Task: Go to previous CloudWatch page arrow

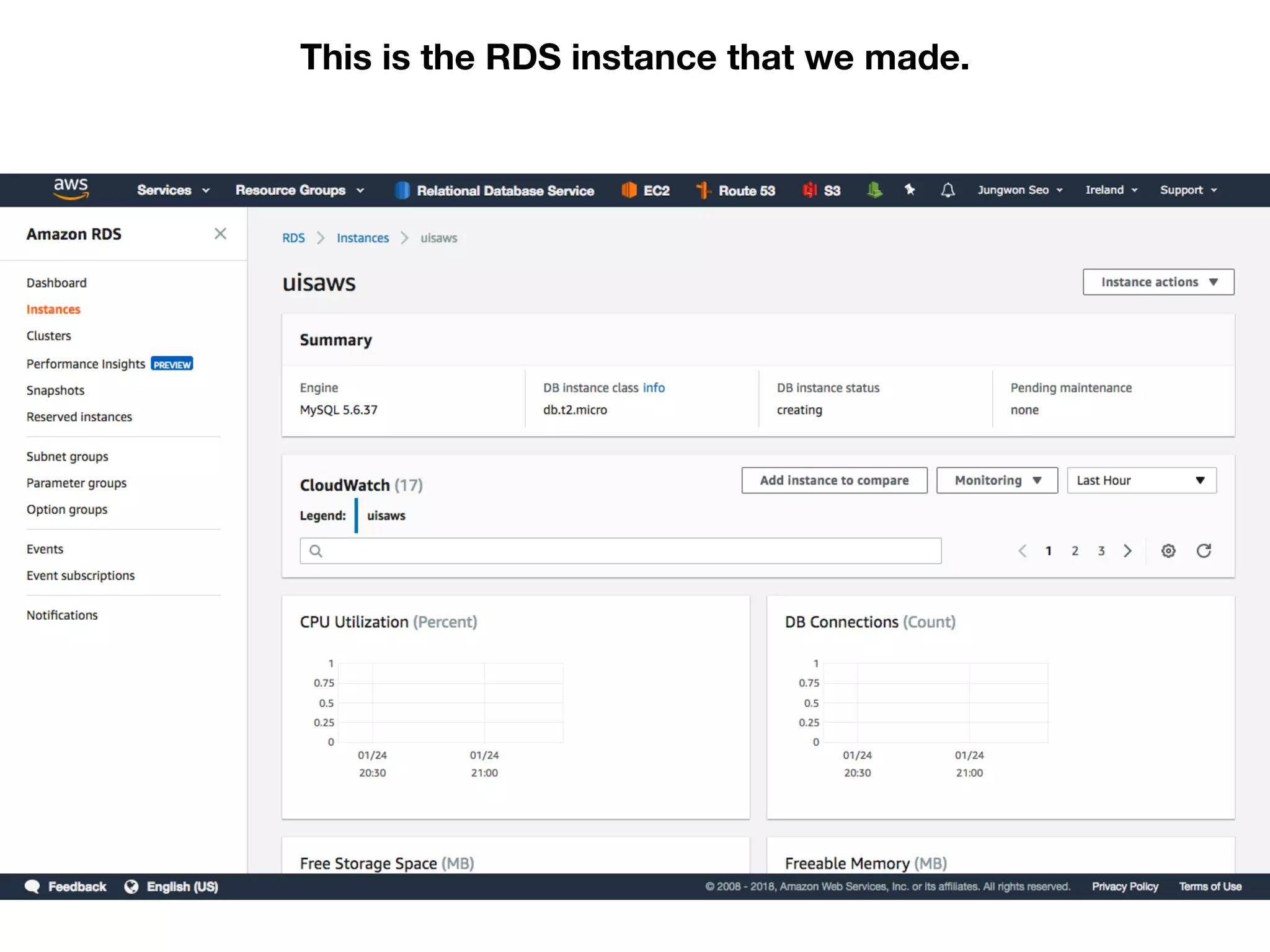Action: coord(1023,550)
